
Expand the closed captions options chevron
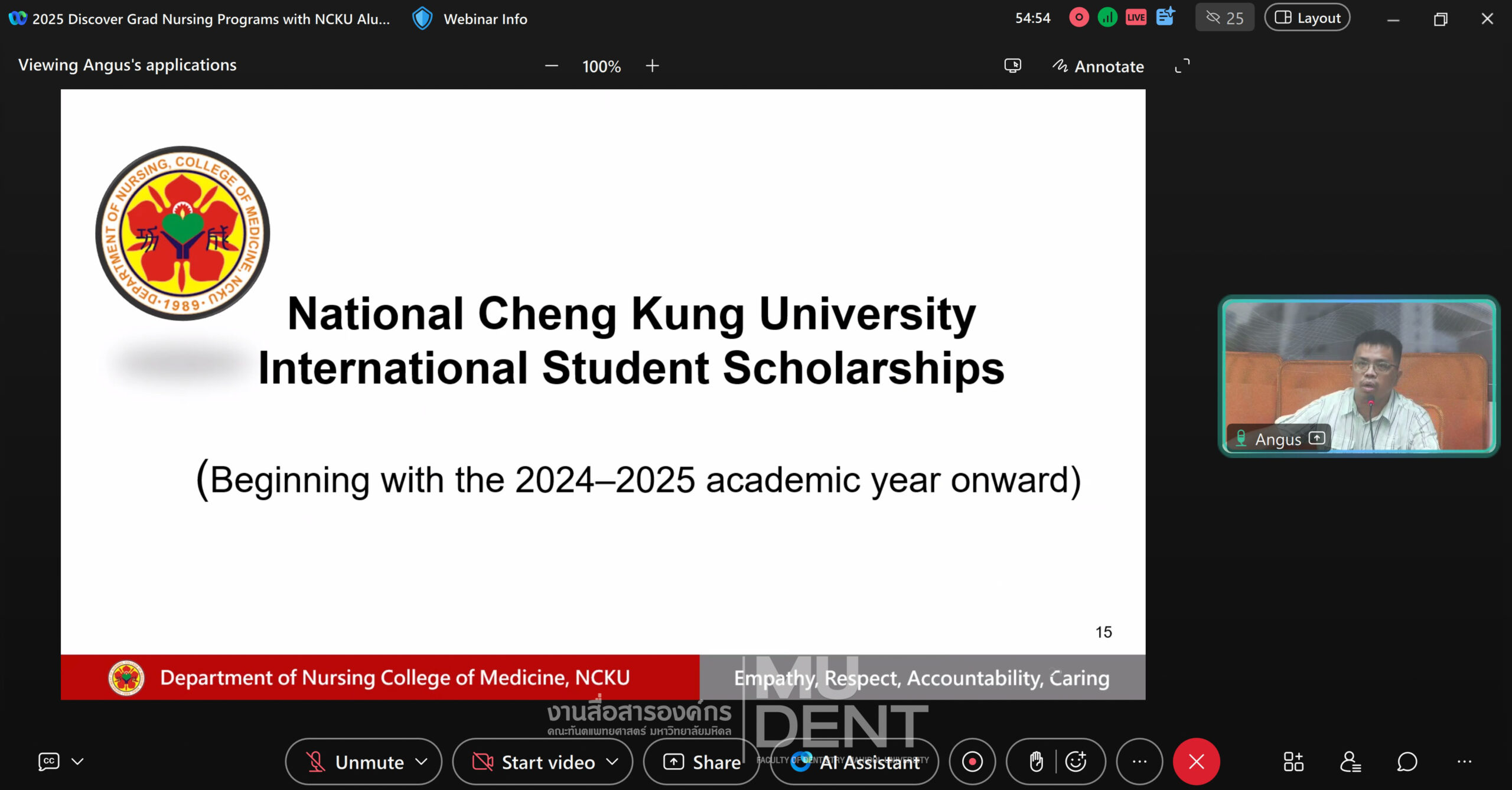pos(77,761)
